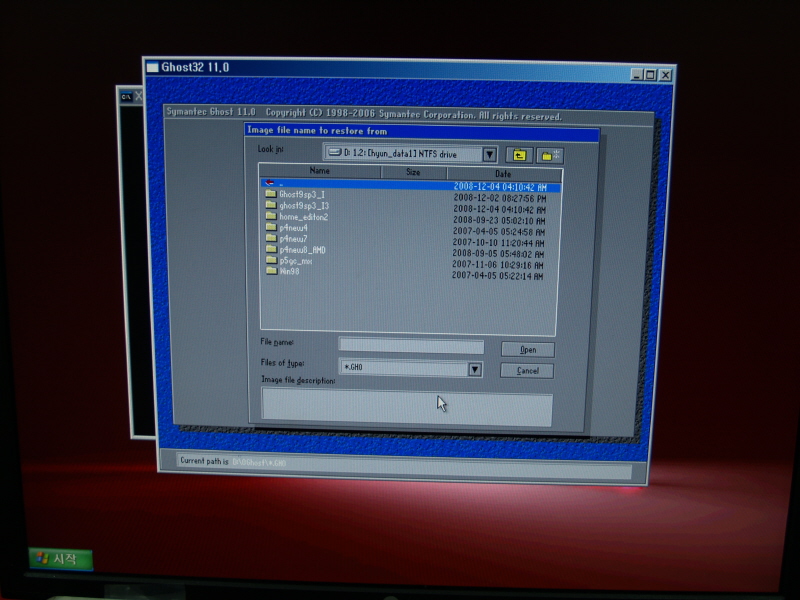Click date 2007-10-10 11:20:44 AM
Image resolution: width=800 pixels, height=600 pixels.
point(498,243)
